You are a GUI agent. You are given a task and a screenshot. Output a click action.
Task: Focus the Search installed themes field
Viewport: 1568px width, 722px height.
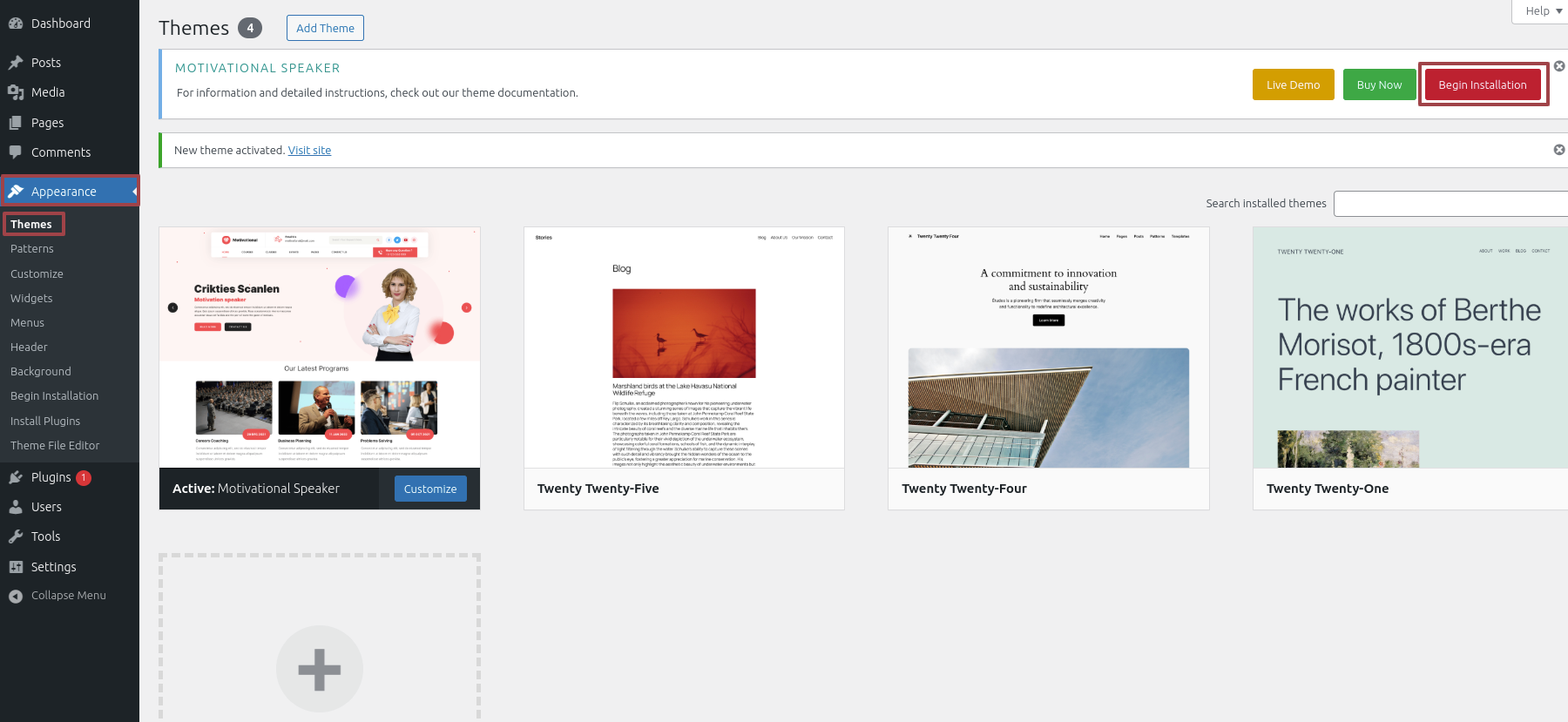1450,204
